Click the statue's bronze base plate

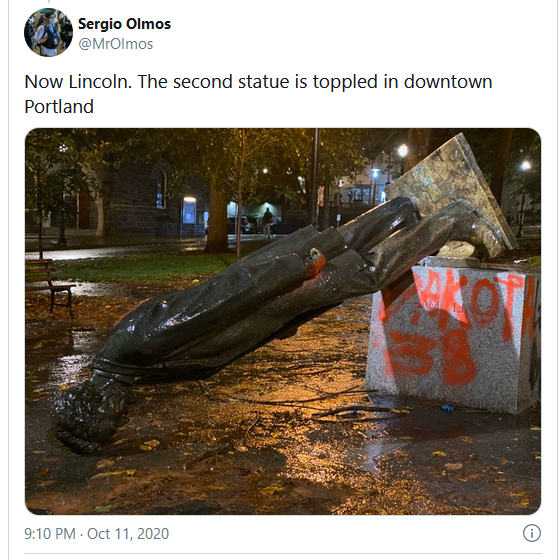click(454, 191)
